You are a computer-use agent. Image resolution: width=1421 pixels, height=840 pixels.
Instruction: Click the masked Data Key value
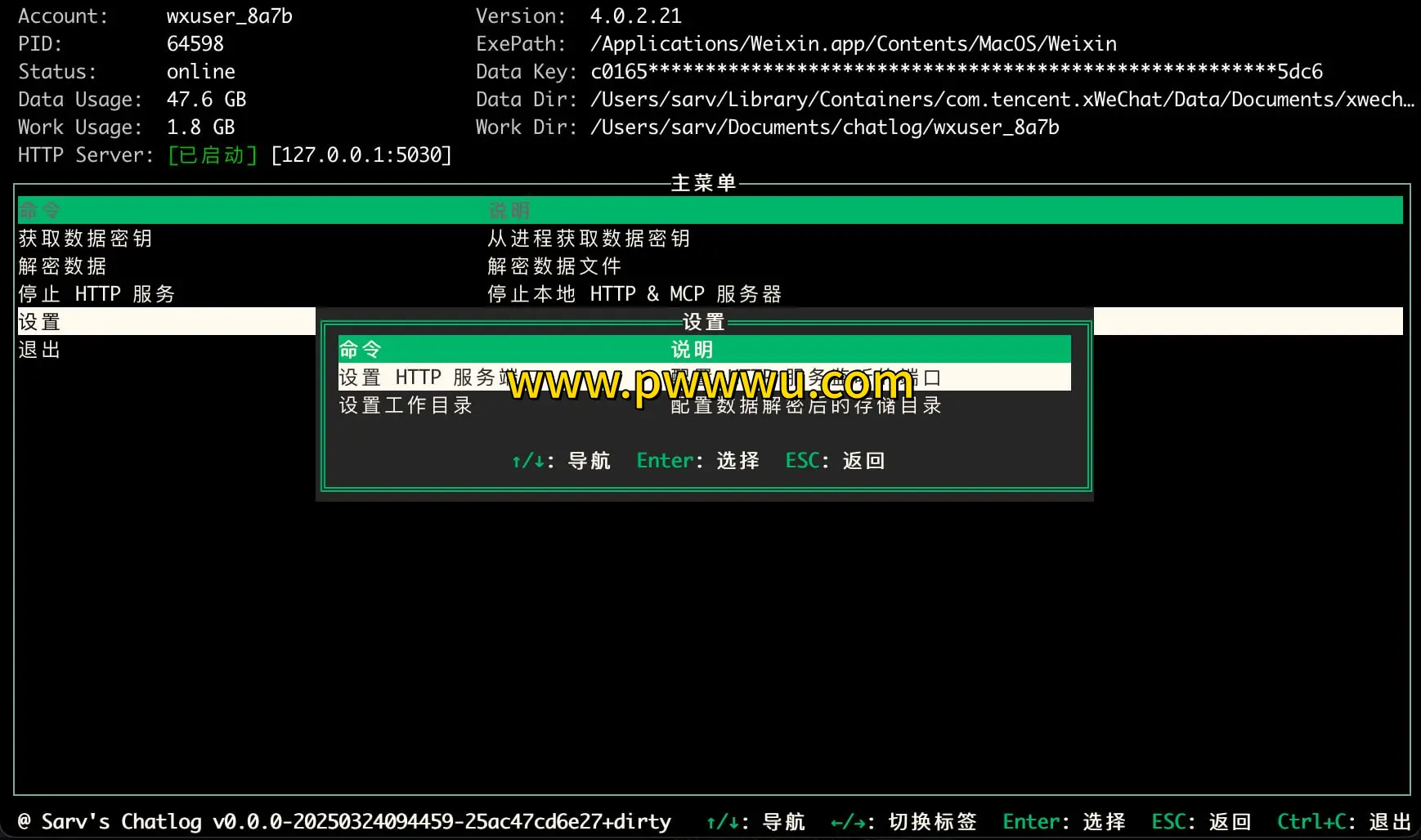pyautogui.click(x=957, y=71)
